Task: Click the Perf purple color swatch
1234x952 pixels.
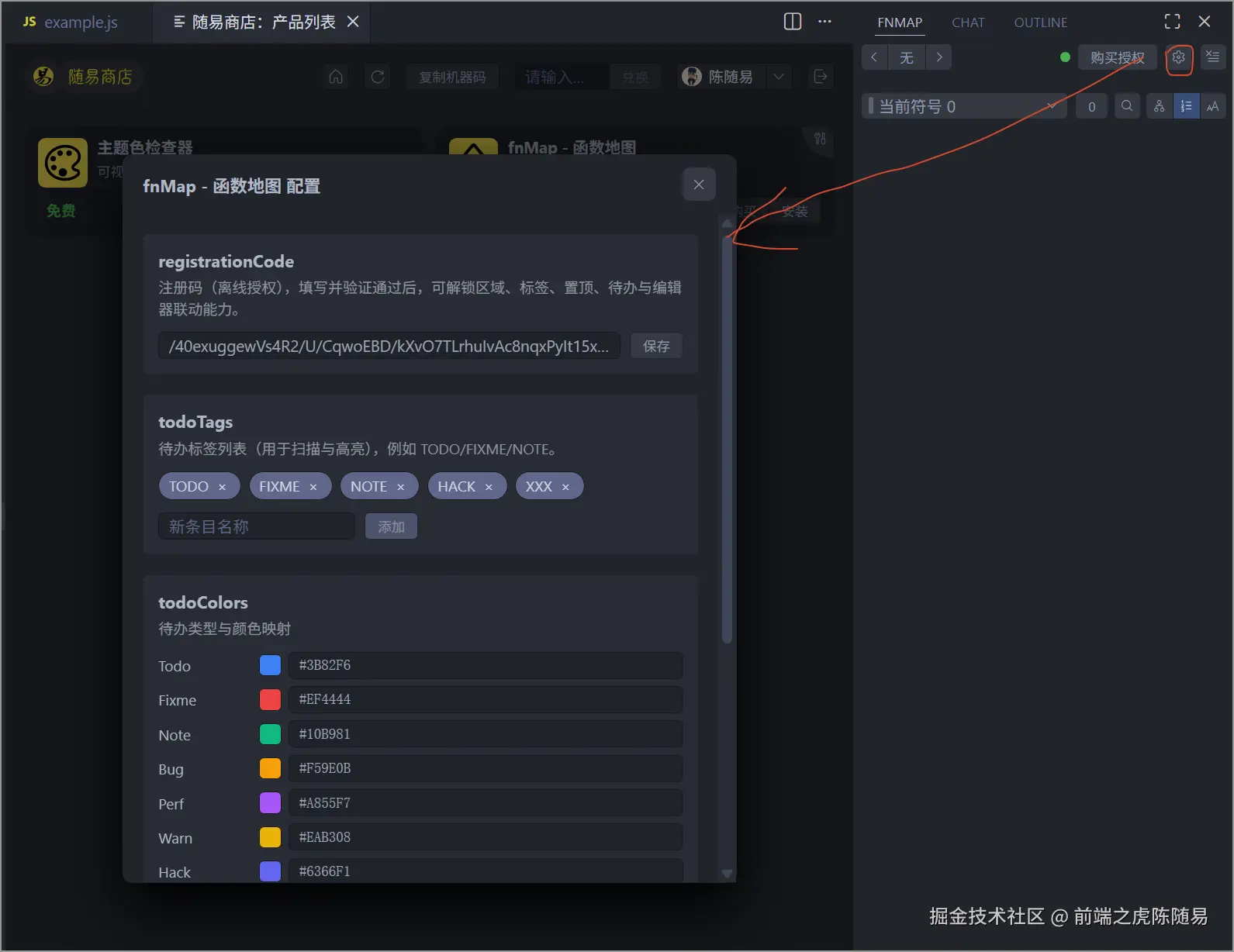Action: coord(270,803)
